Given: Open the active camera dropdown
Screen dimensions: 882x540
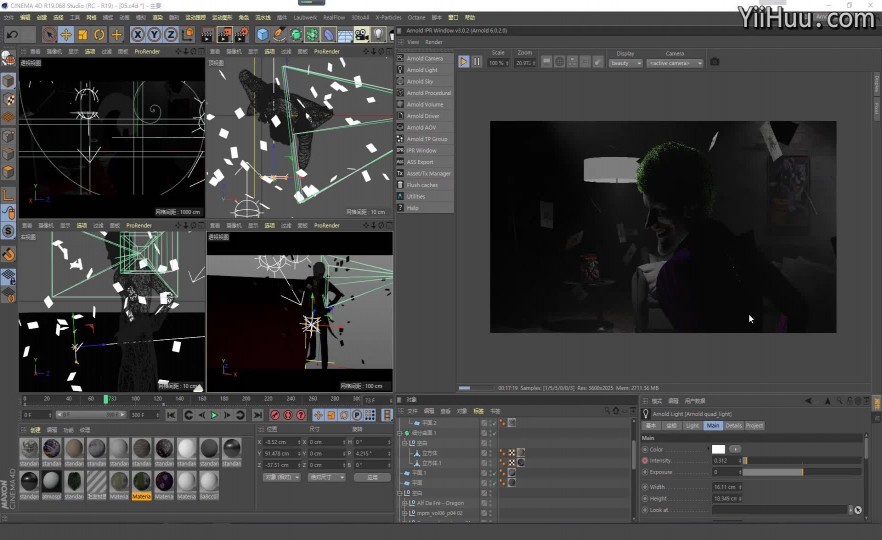Looking at the screenshot, I should pyautogui.click(x=674, y=63).
